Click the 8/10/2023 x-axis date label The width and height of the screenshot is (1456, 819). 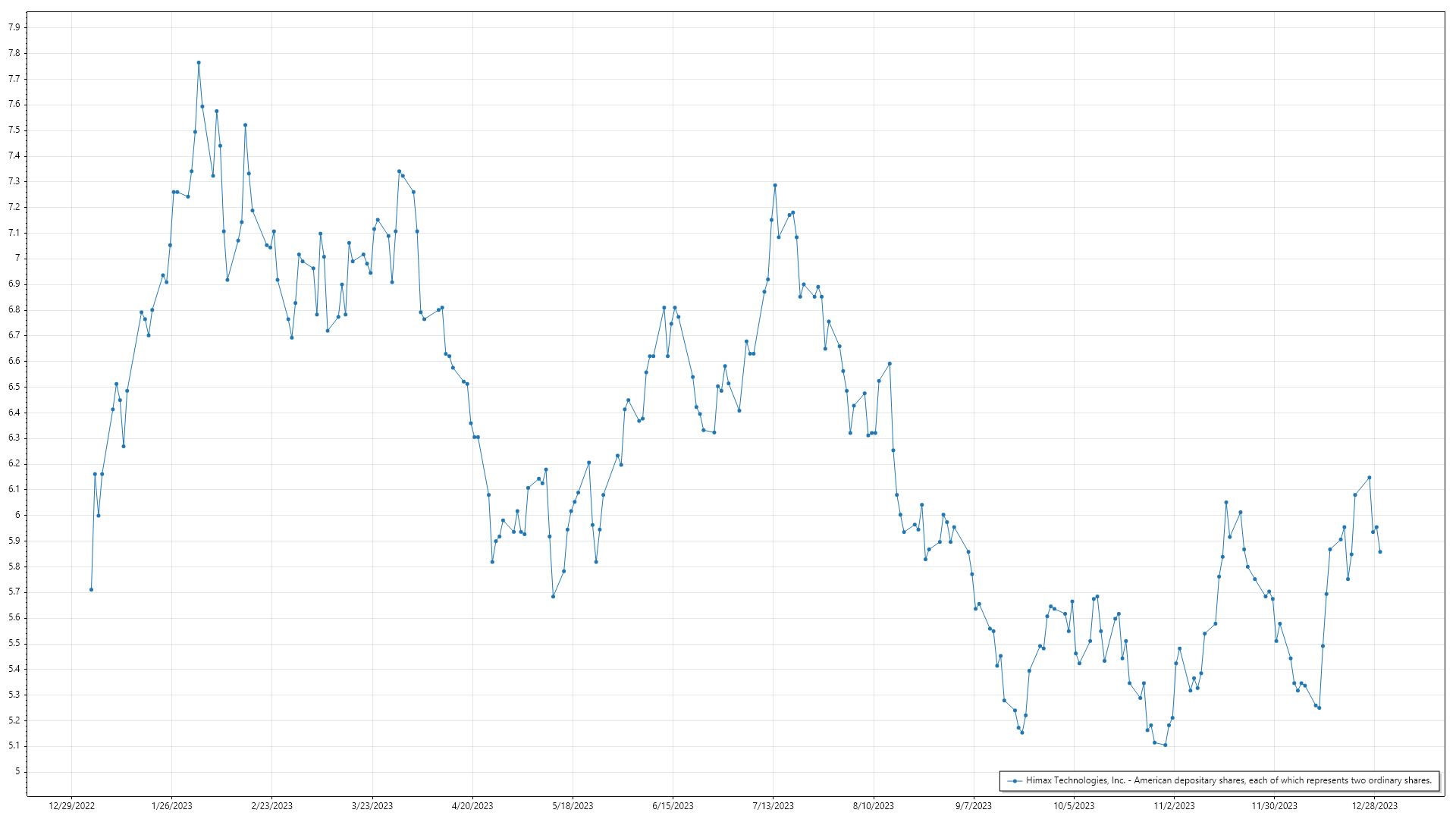coord(873,806)
